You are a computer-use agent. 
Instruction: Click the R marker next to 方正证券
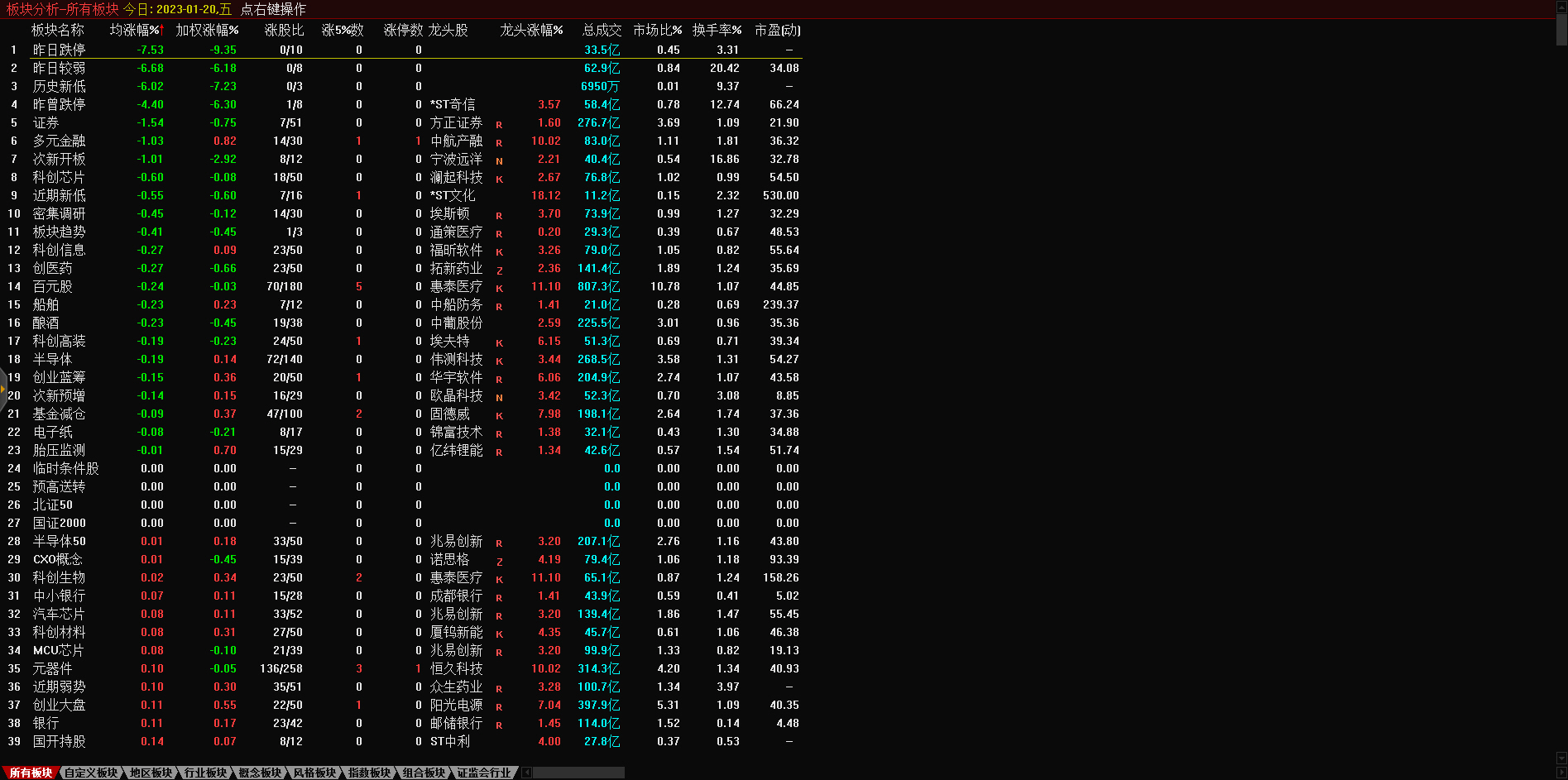pyautogui.click(x=499, y=125)
